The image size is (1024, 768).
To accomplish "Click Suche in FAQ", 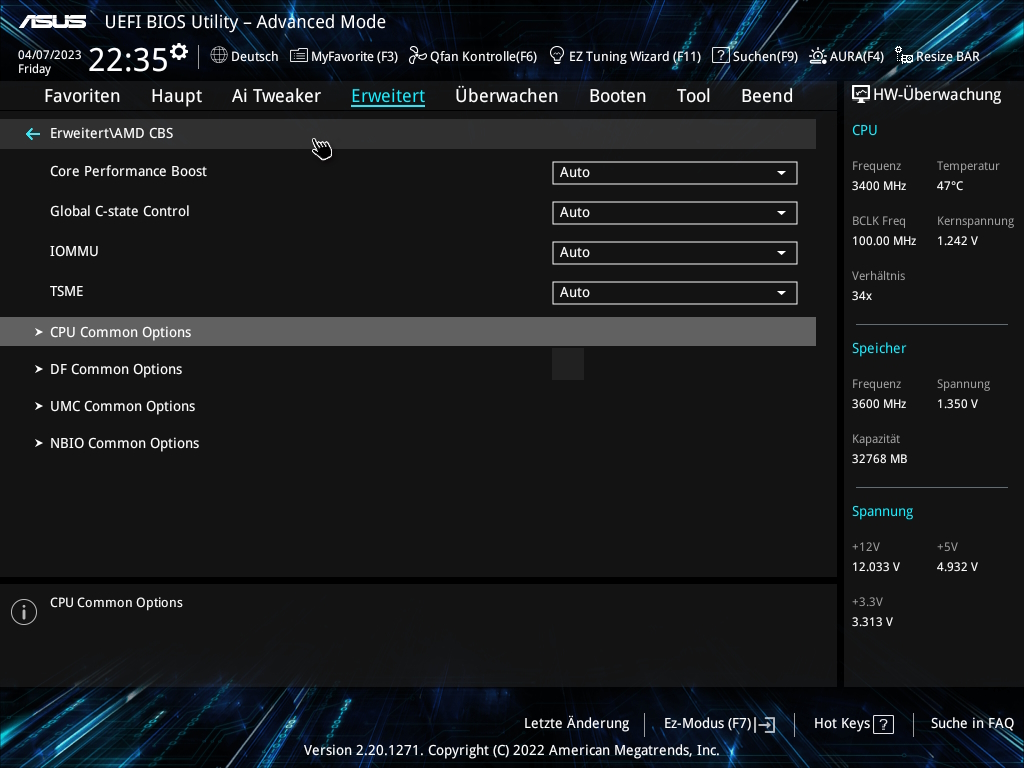I will tap(972, 724).
